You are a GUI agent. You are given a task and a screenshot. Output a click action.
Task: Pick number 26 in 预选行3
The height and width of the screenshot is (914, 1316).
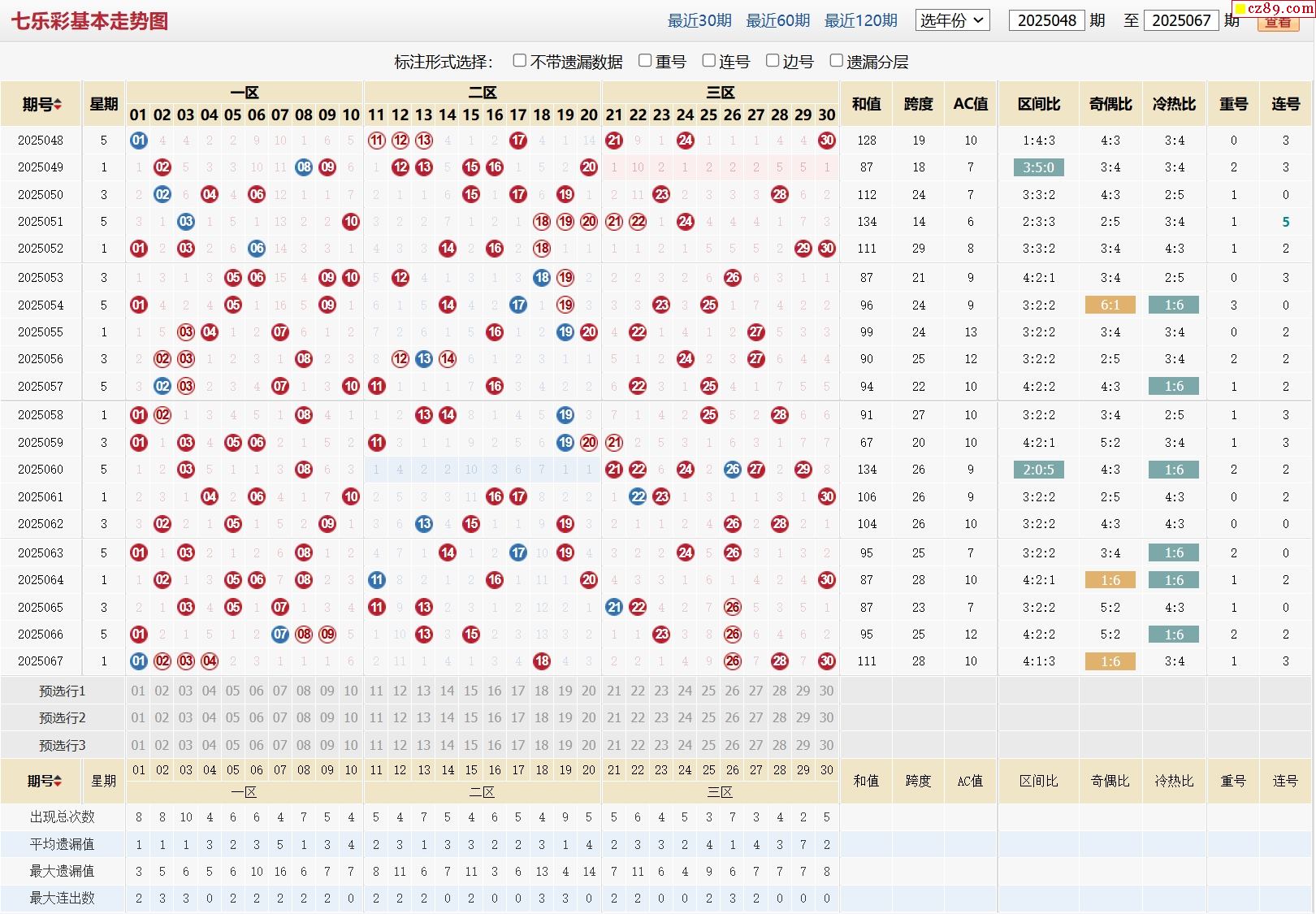[x=733, y=745]
